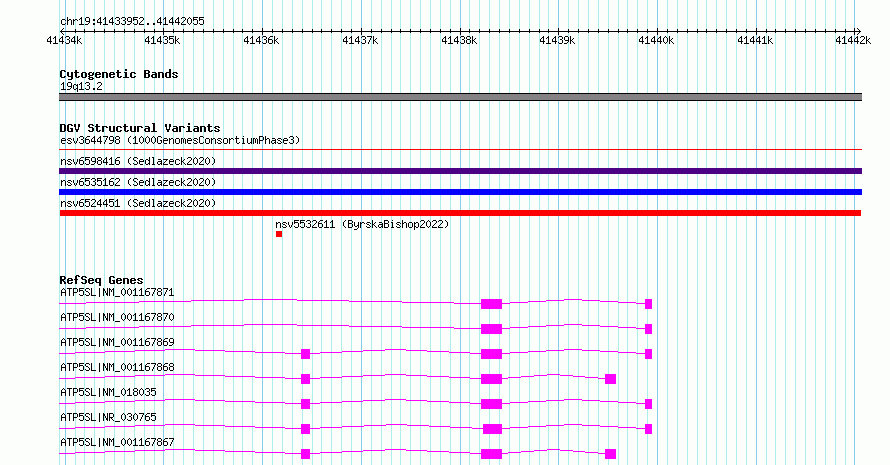
Task: Select the rightmost small exon of NM_001167871
Action: click(x=649, y=304)
